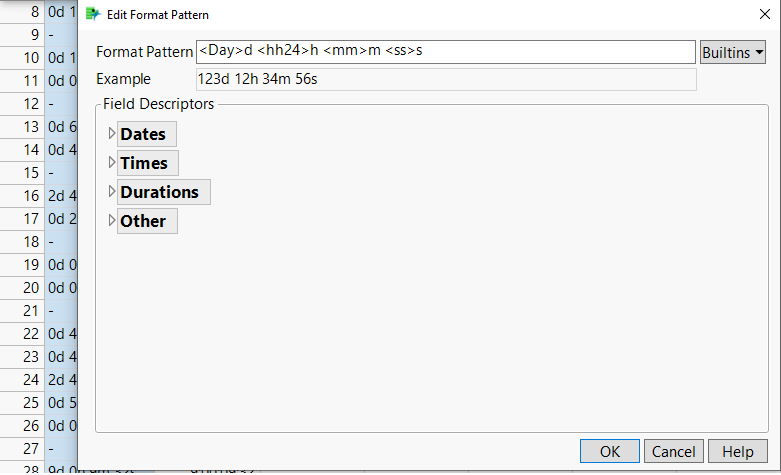Select row 25 in the data table
Viewport: 781px width, 475px height.
30,402
